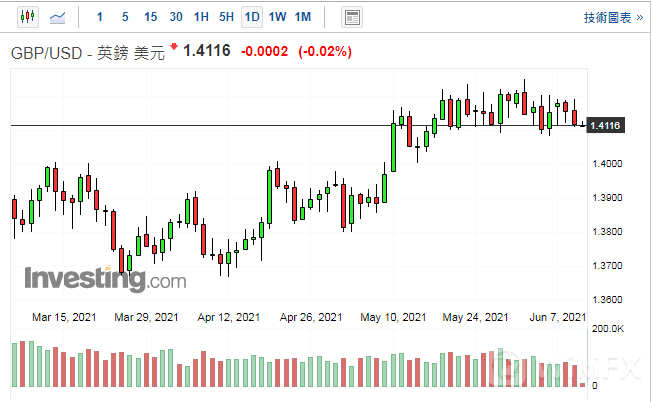Switch to the area line chart icon
Screen dimensions: 652x402
[x=59, y=17]
